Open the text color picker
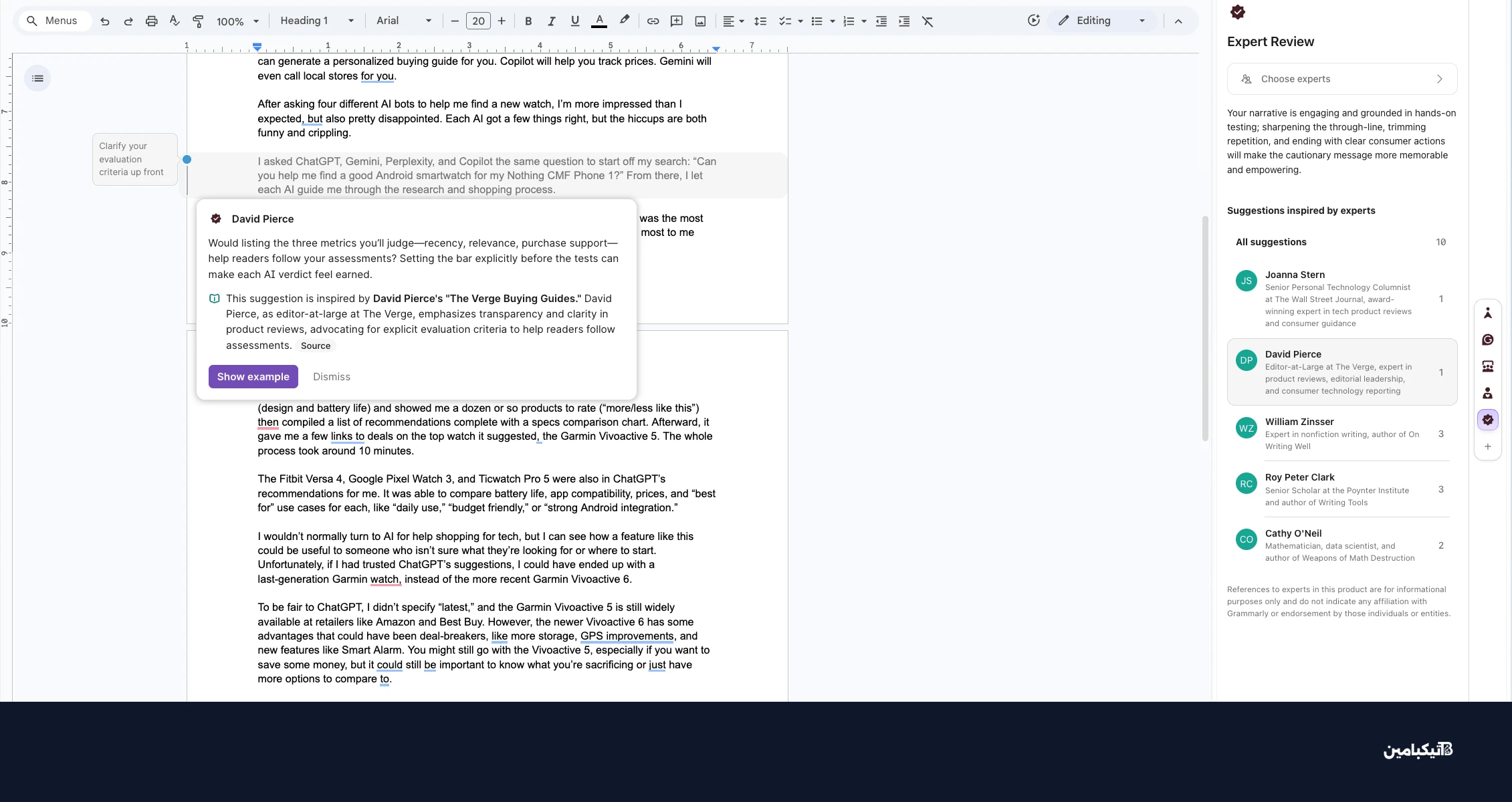Viewport: 1512px width, 802px height. [x=599, y=21]
